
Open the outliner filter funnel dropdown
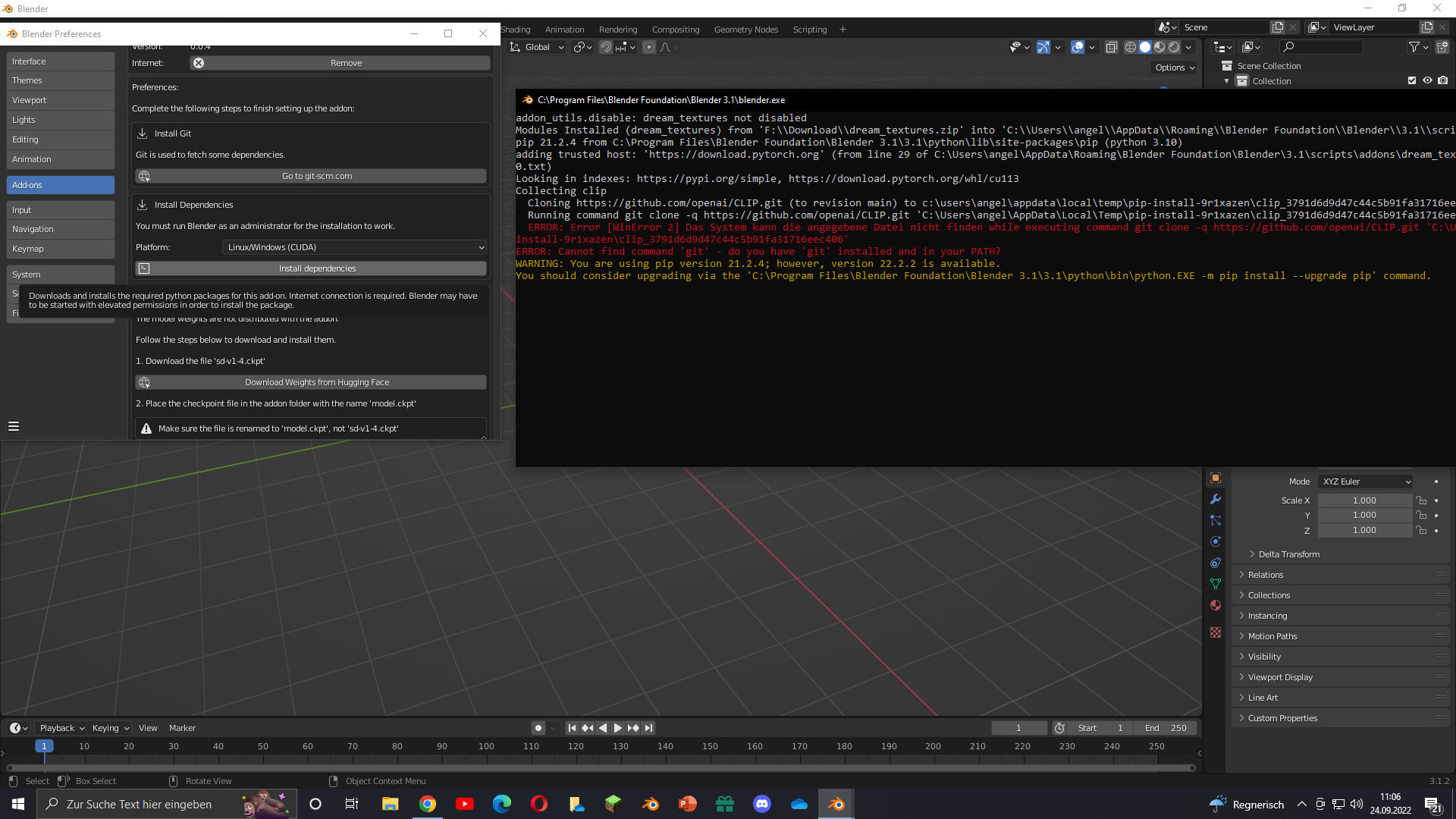(1418, 47)
